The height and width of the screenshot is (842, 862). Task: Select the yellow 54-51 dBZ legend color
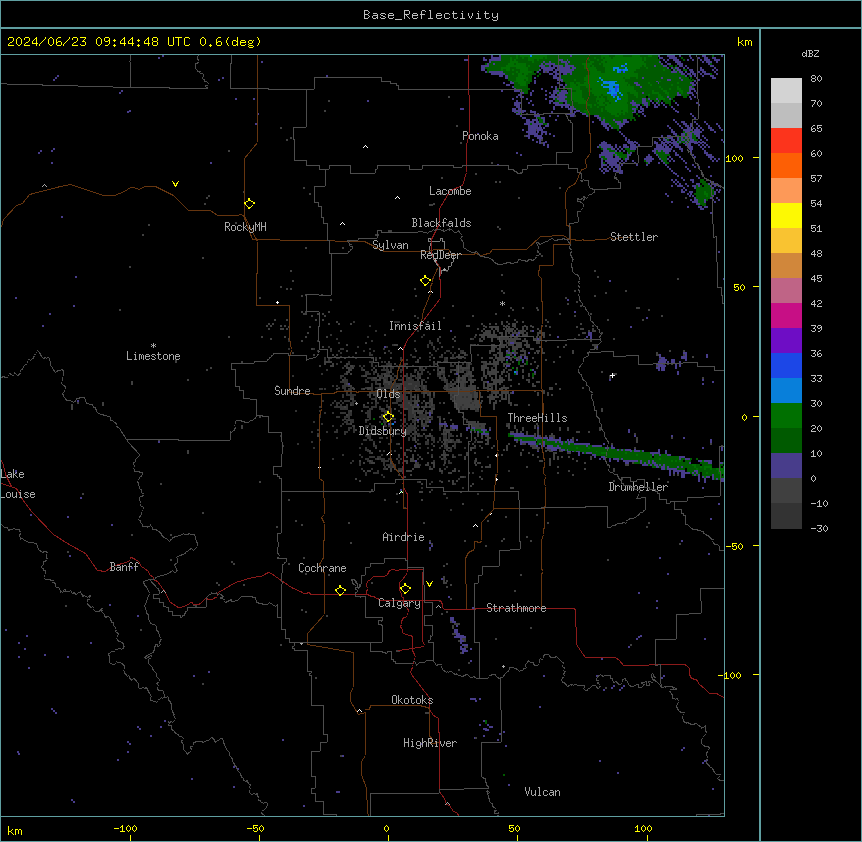pos(786,215)
